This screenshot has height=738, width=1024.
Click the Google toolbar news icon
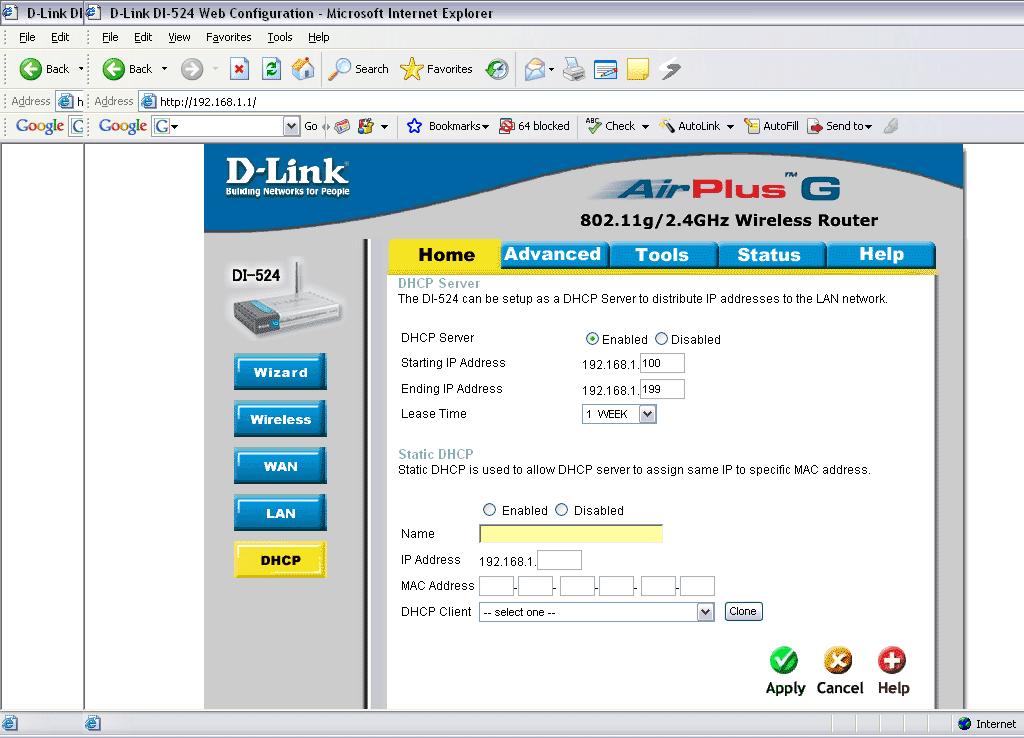pos(342,126)
